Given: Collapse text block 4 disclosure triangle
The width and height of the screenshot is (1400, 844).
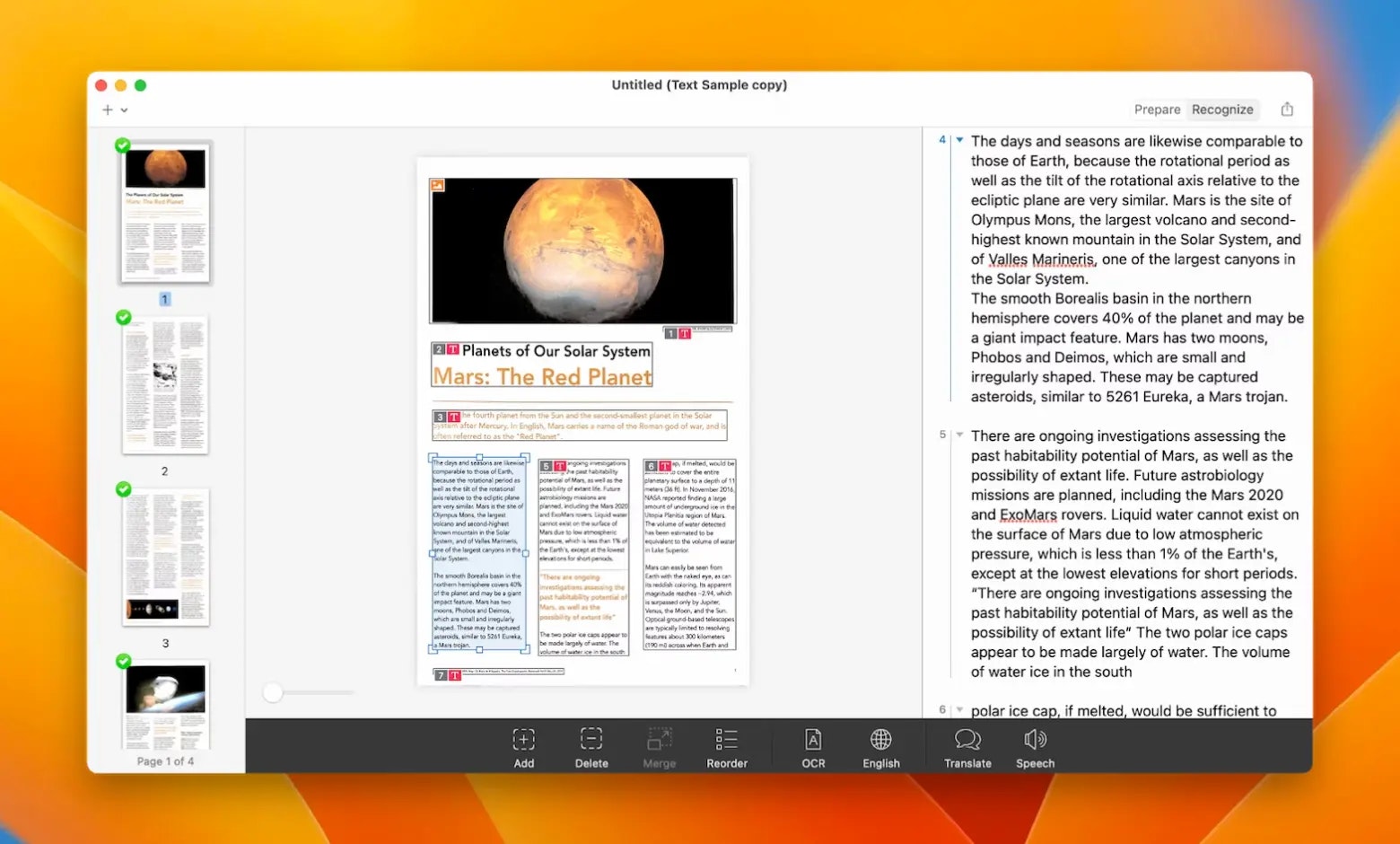Looking at the screenshot, I should tap(959, 140).
